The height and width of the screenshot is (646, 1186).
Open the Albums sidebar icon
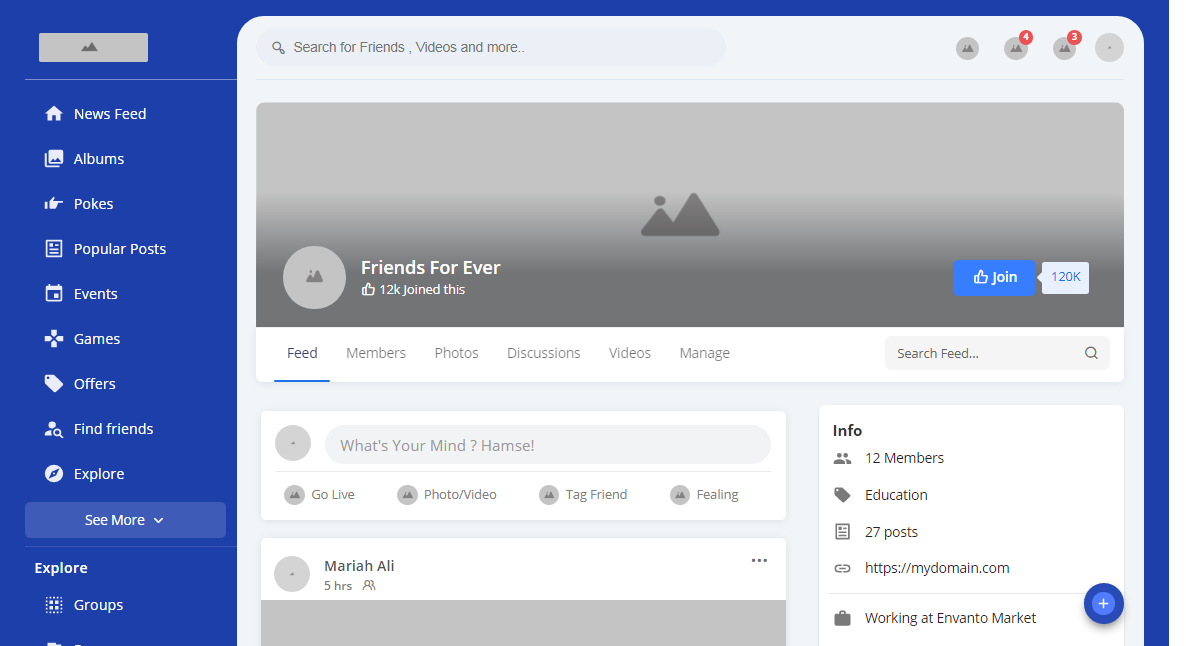(54, 159)
